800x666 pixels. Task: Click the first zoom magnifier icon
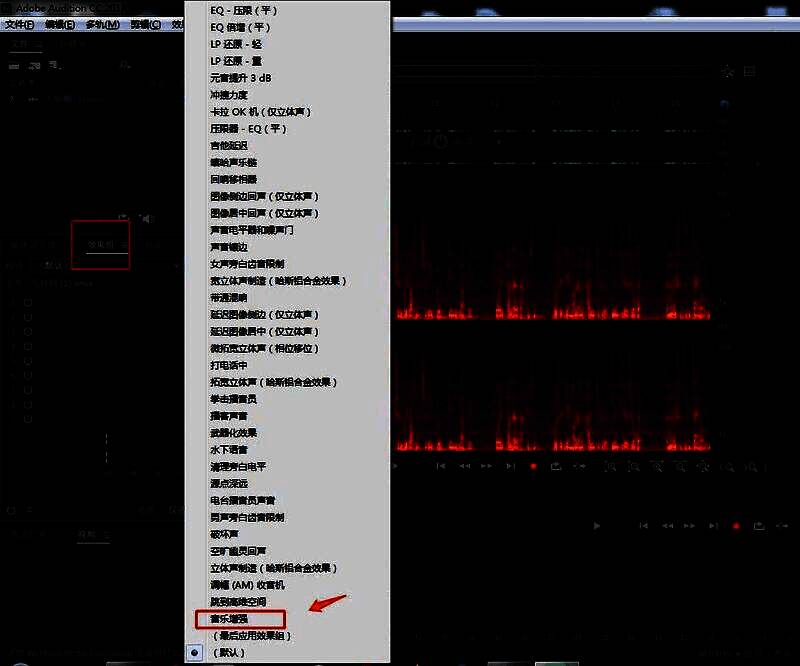coord(609,466)
